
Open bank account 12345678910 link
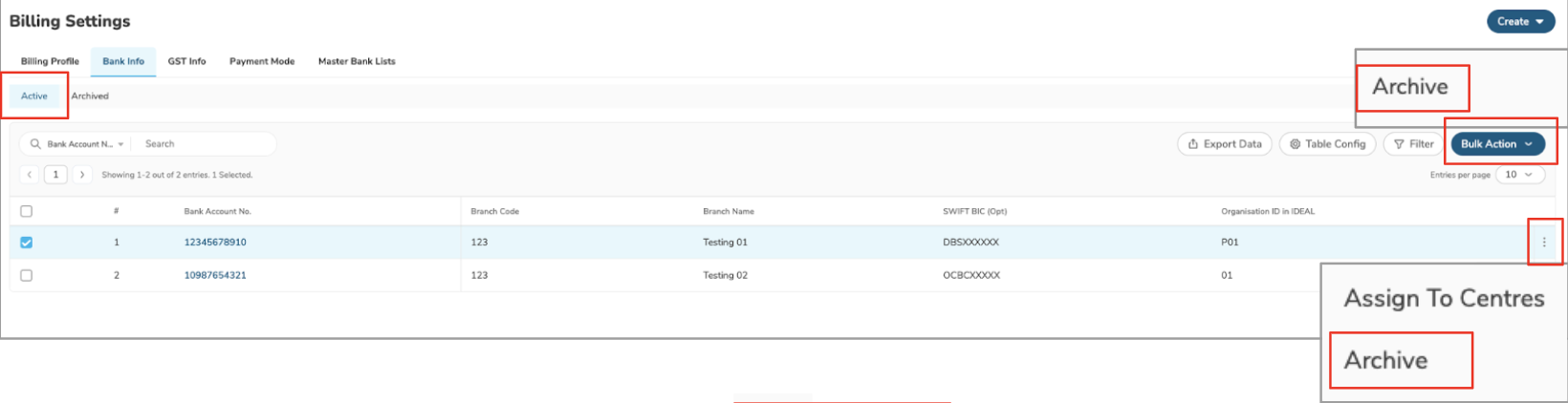(215, 243)
